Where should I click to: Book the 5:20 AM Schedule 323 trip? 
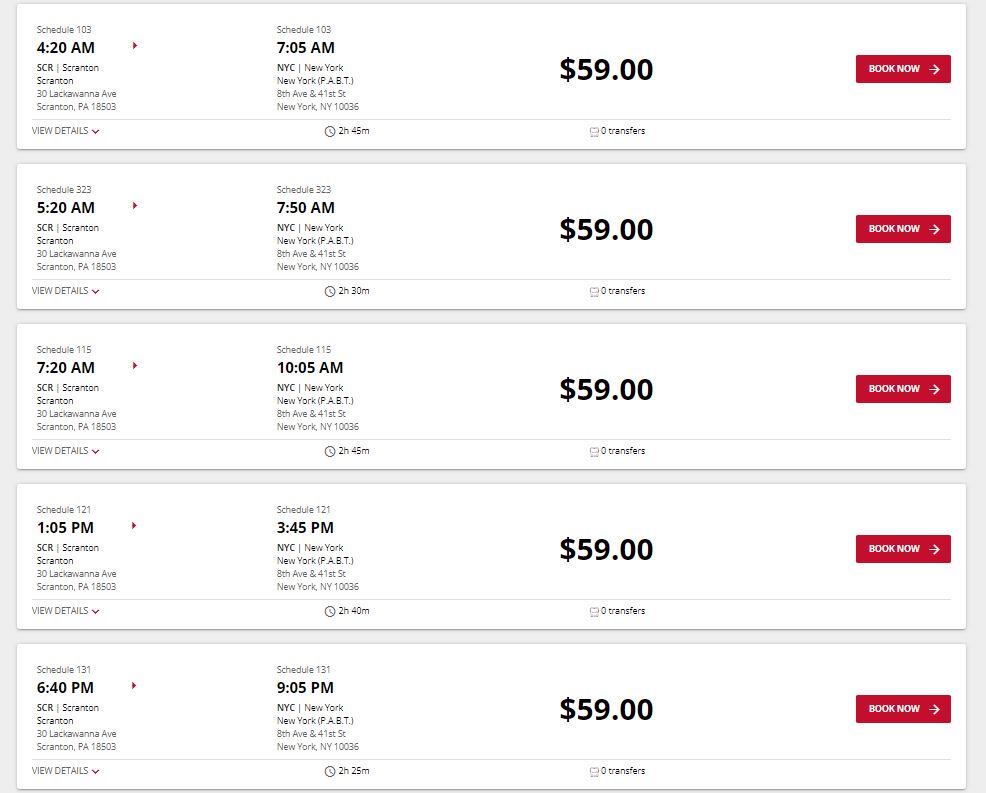pos(903,229)
